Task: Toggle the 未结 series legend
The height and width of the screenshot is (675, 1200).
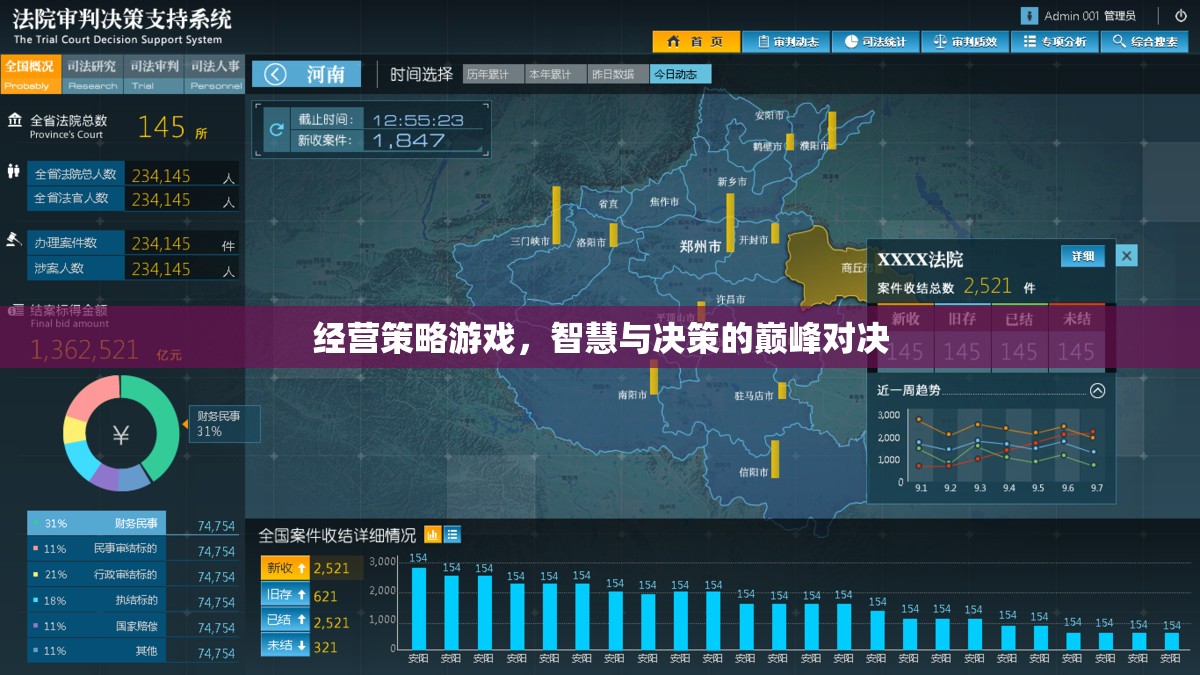Action: 286,647
